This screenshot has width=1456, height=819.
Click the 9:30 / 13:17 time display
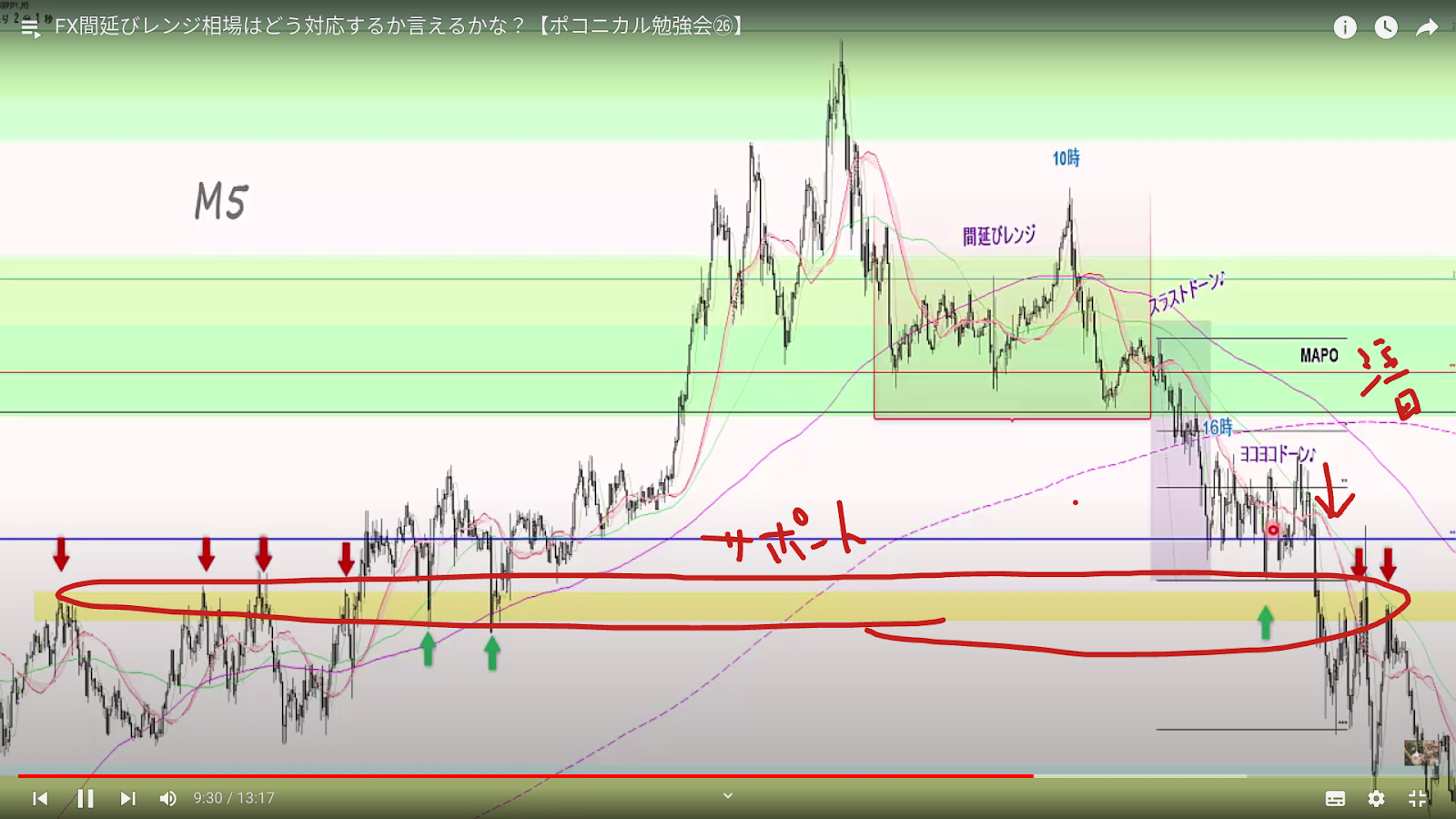coord(234,798)
